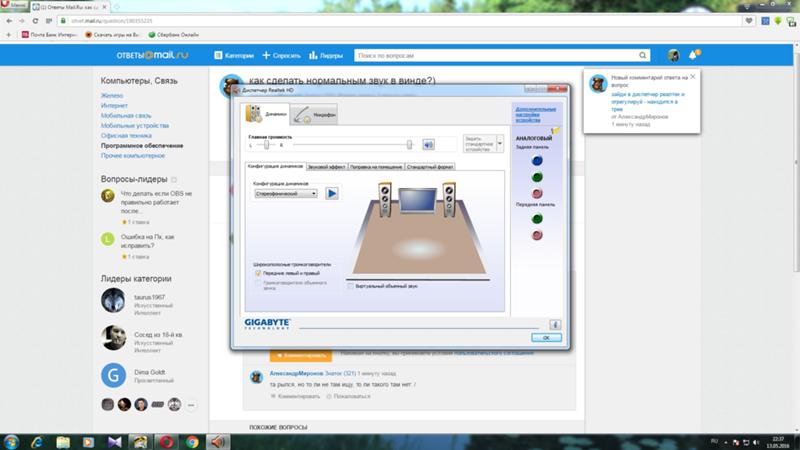Click the green front panel jack
The width and height of the screenshot is (800, 450).
point(537,219)
